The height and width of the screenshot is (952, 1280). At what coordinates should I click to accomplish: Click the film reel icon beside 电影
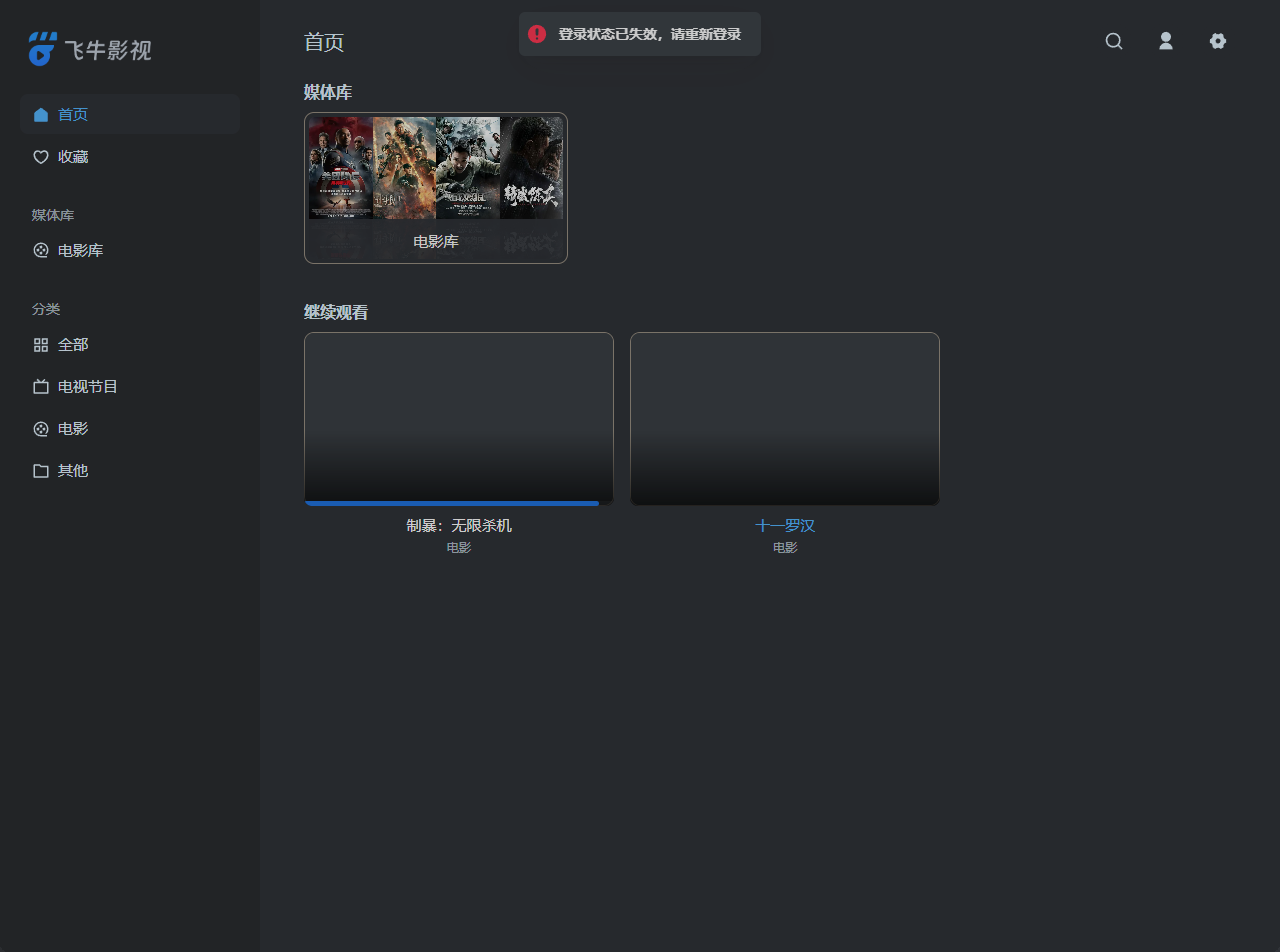tap(41, 429)
